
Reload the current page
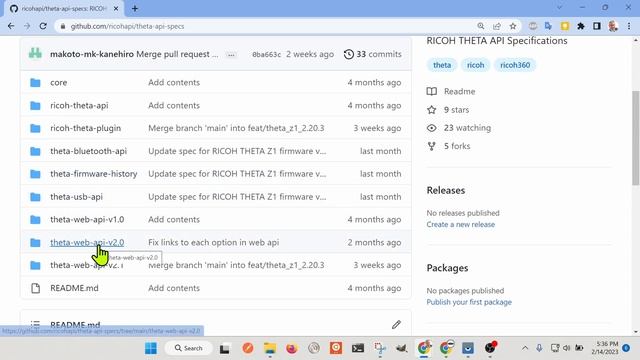point(43,26)
